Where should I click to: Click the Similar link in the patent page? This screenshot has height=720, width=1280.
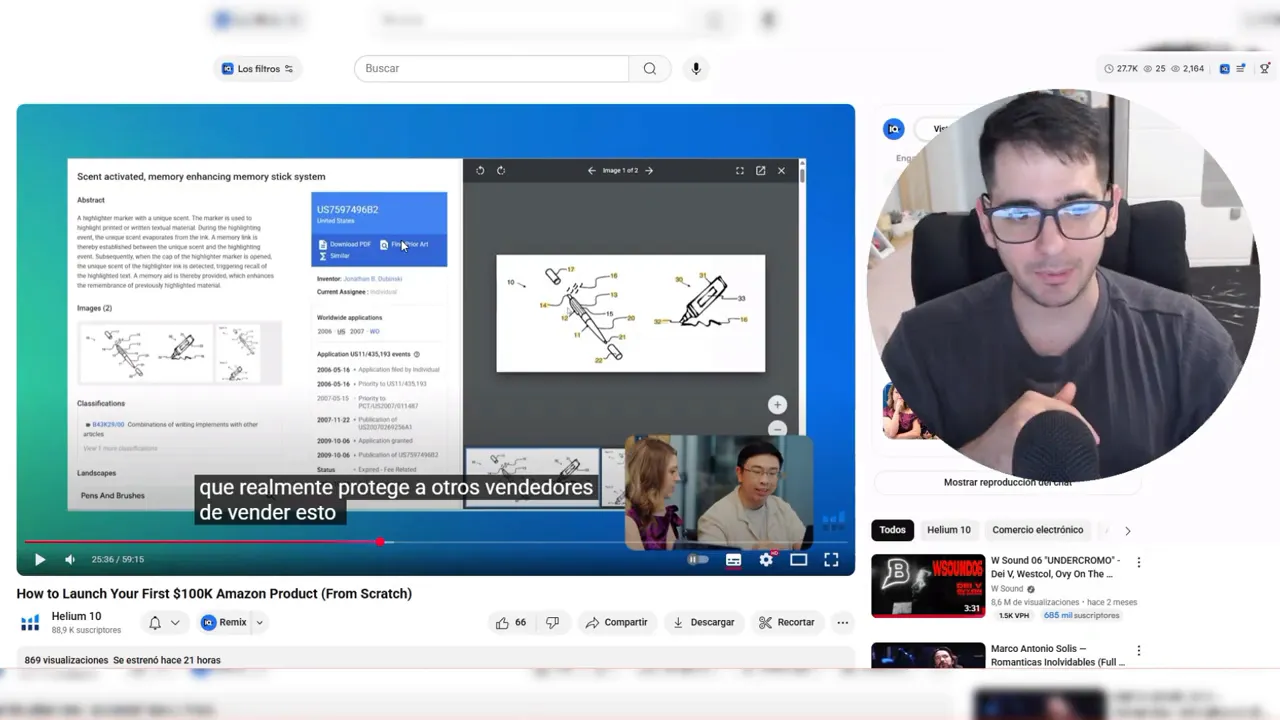pyautogui.click(x=334, y=256)
